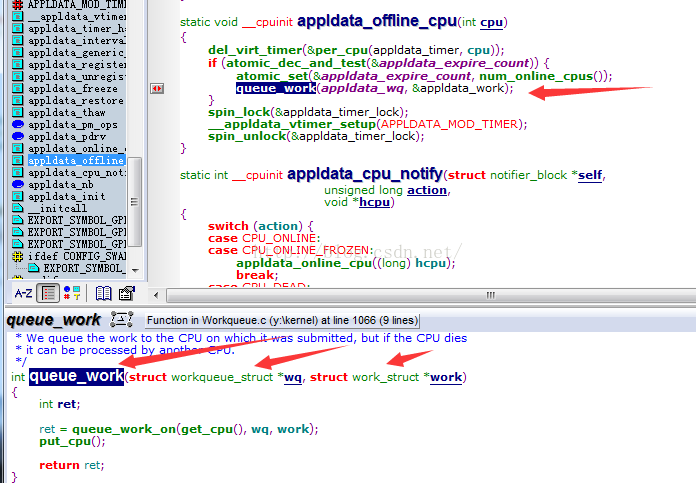Click the atomic_set call in the code
Image resolution: width=696 pixels, height=483 pixels.
pos(272,76)
